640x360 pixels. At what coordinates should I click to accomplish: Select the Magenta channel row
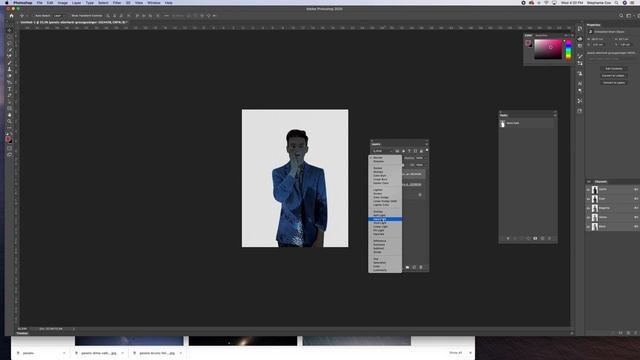(x=613, y=208)
